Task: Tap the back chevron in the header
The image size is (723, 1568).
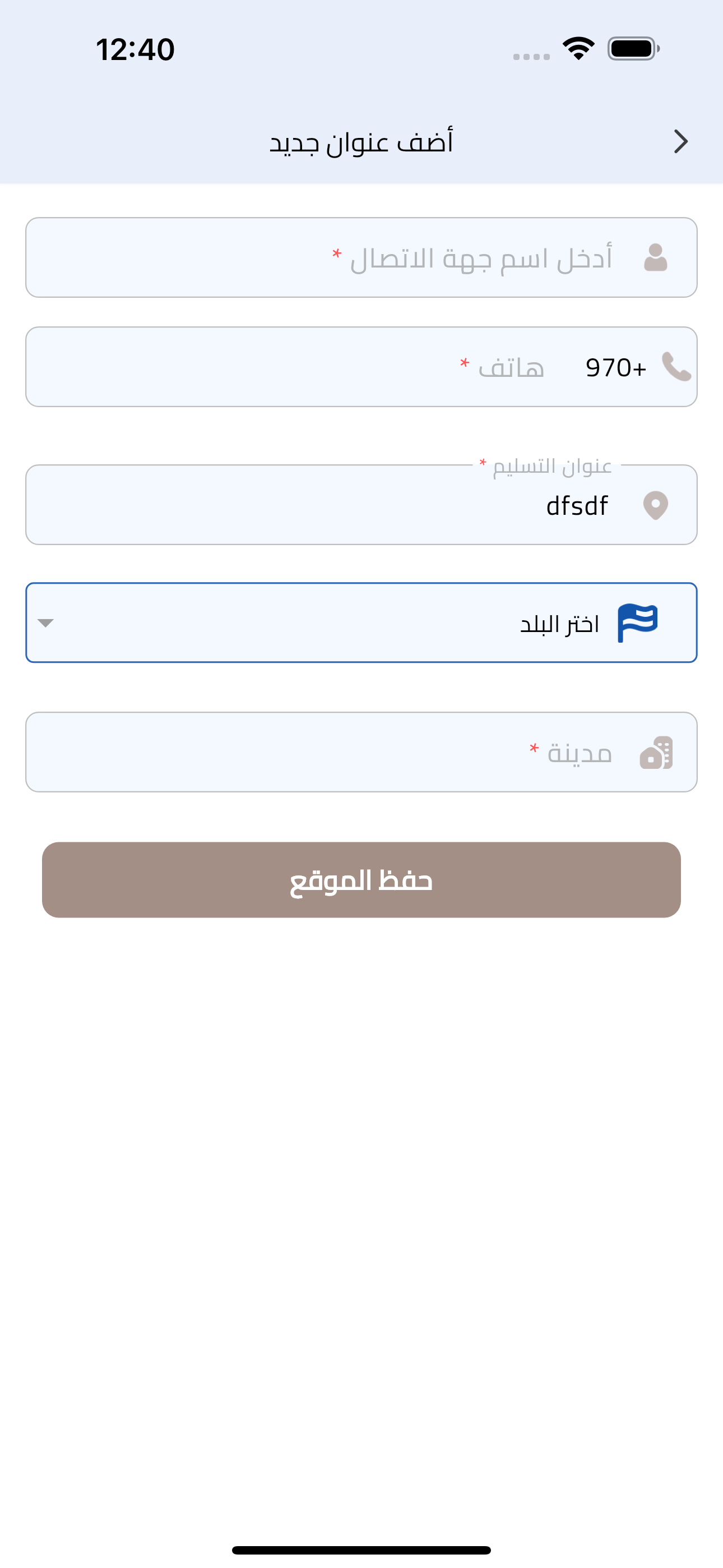Action: pos(680,142)
